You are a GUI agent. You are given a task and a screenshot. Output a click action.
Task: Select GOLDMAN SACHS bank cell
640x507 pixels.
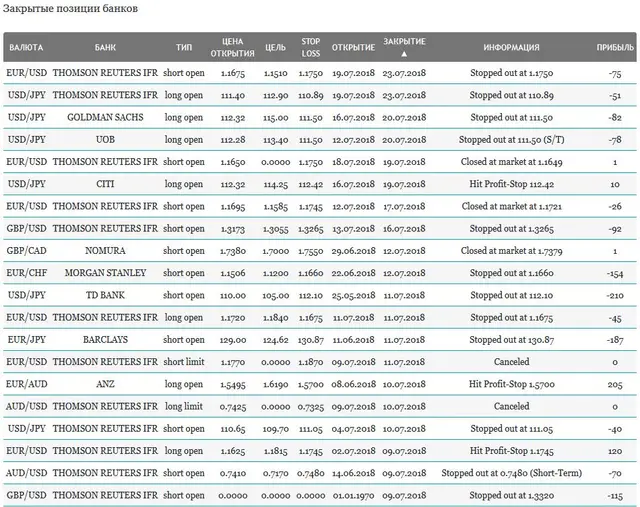(x=105, y=118)
